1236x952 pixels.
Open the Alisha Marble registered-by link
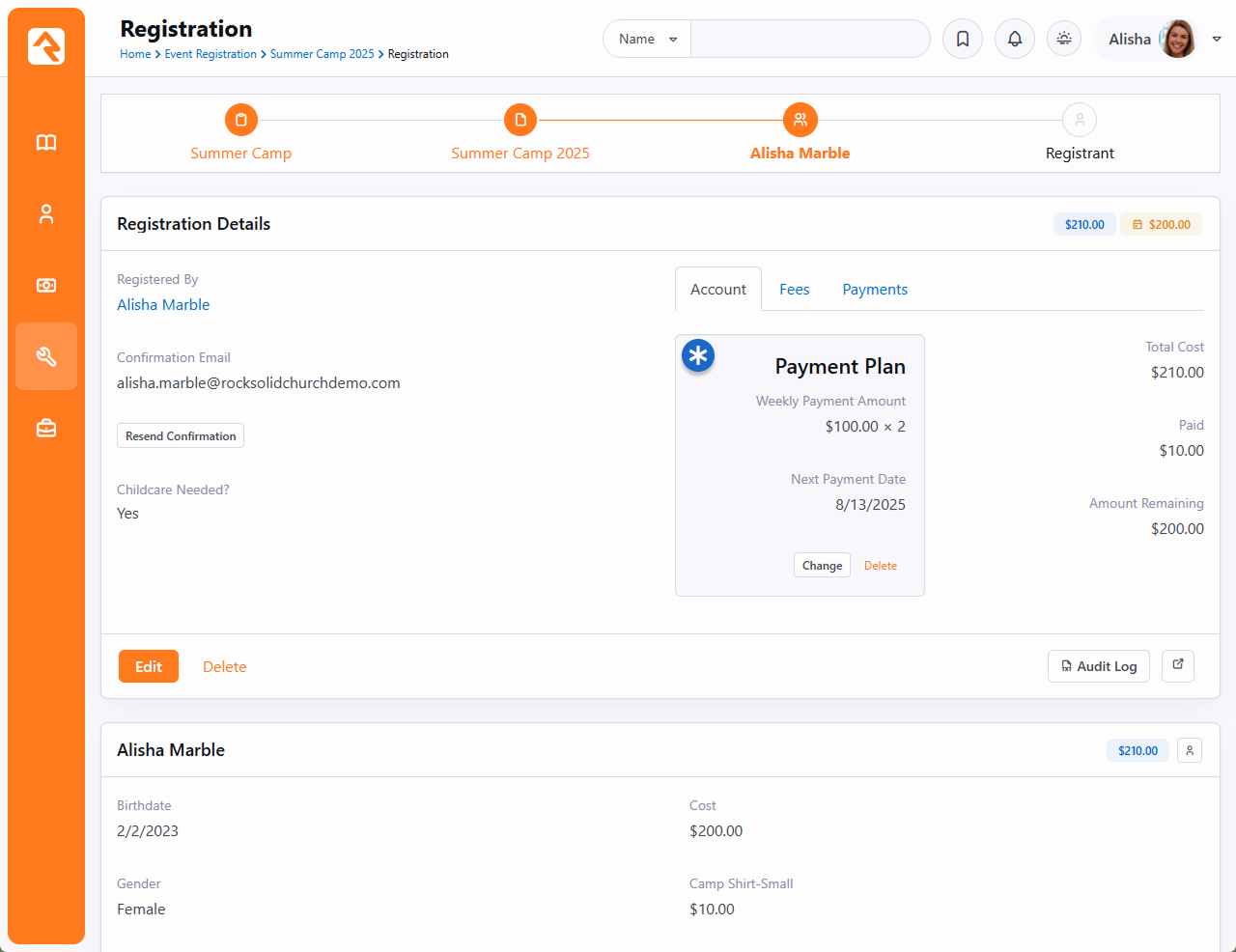[x=163, y=305]
